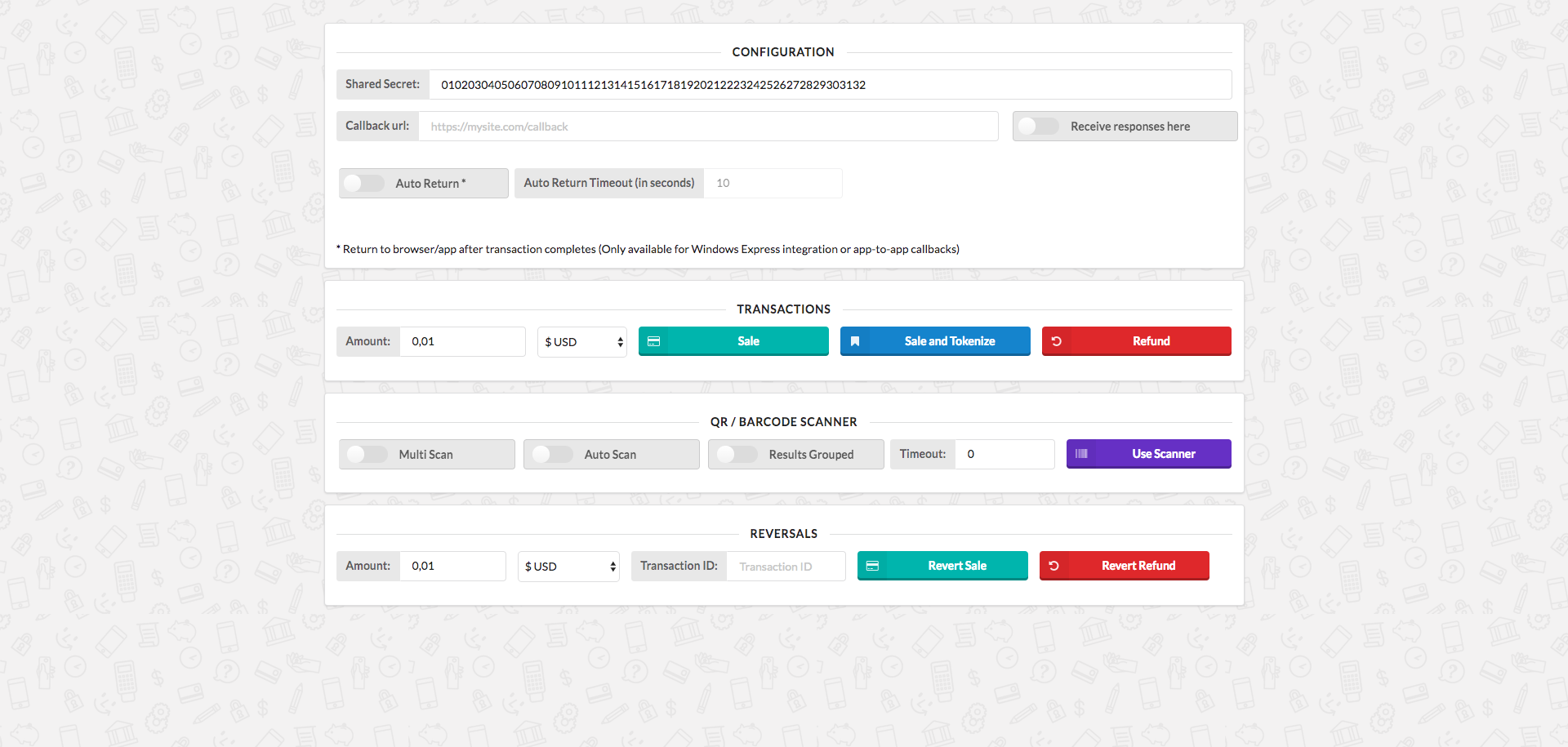This screenshot has height=747, width=1568.
Task: Click the undo arrow icon on Revert Refund
Action: point(1053,566)
